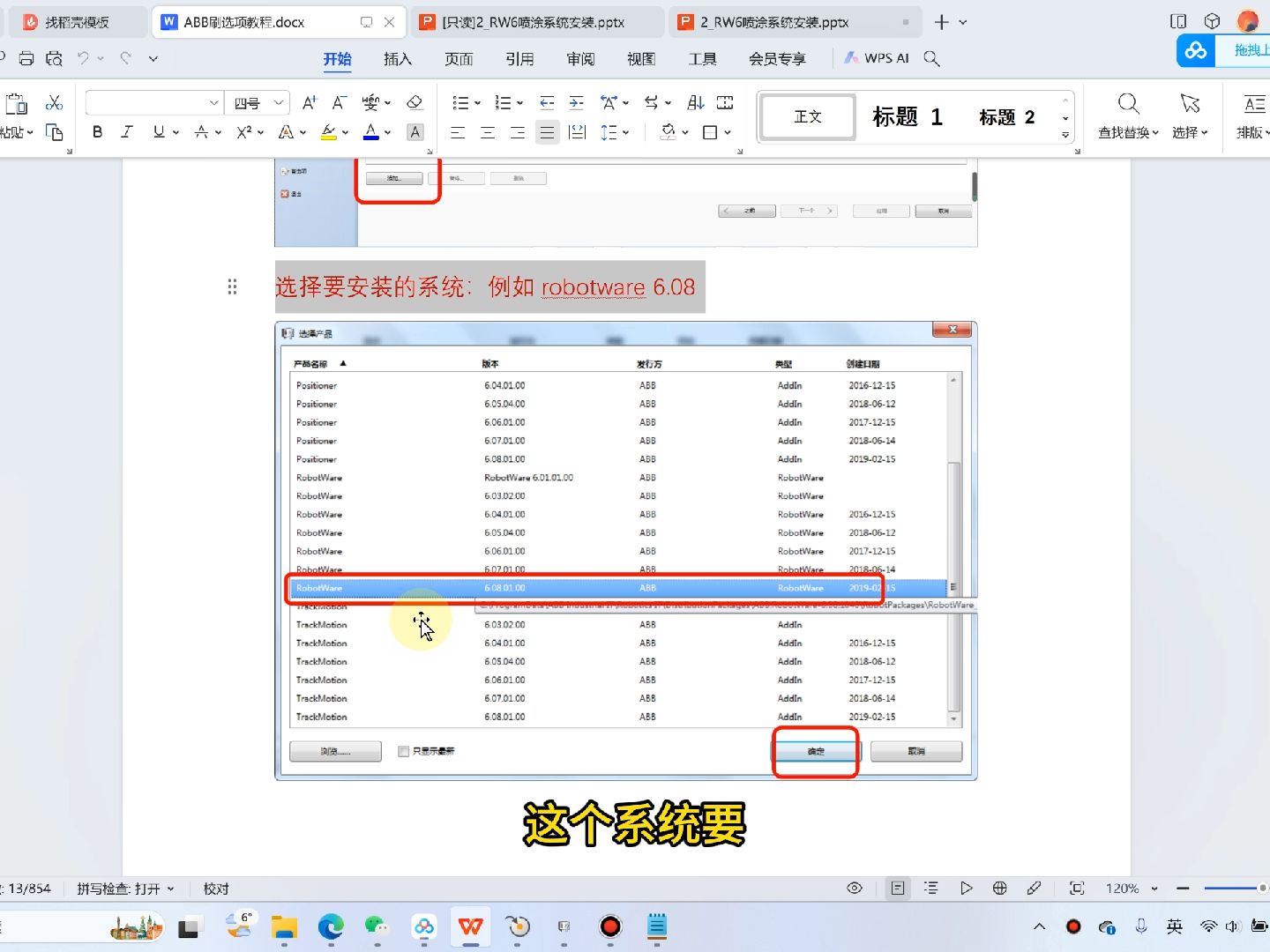This screenshot has width=1270, height=952.
Task: Expand bullet list style dropdown
Action: pyautogui.click(x=477, y=104)
